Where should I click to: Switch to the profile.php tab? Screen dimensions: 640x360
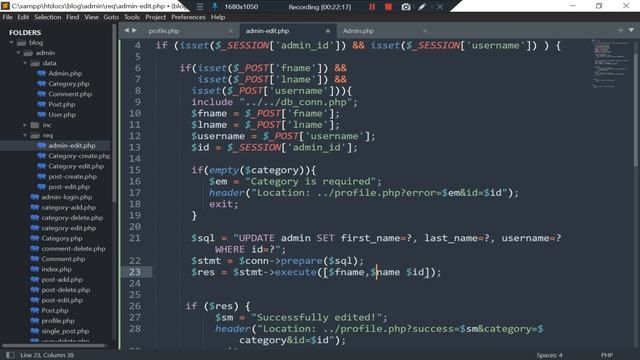[x=164, y=31]
